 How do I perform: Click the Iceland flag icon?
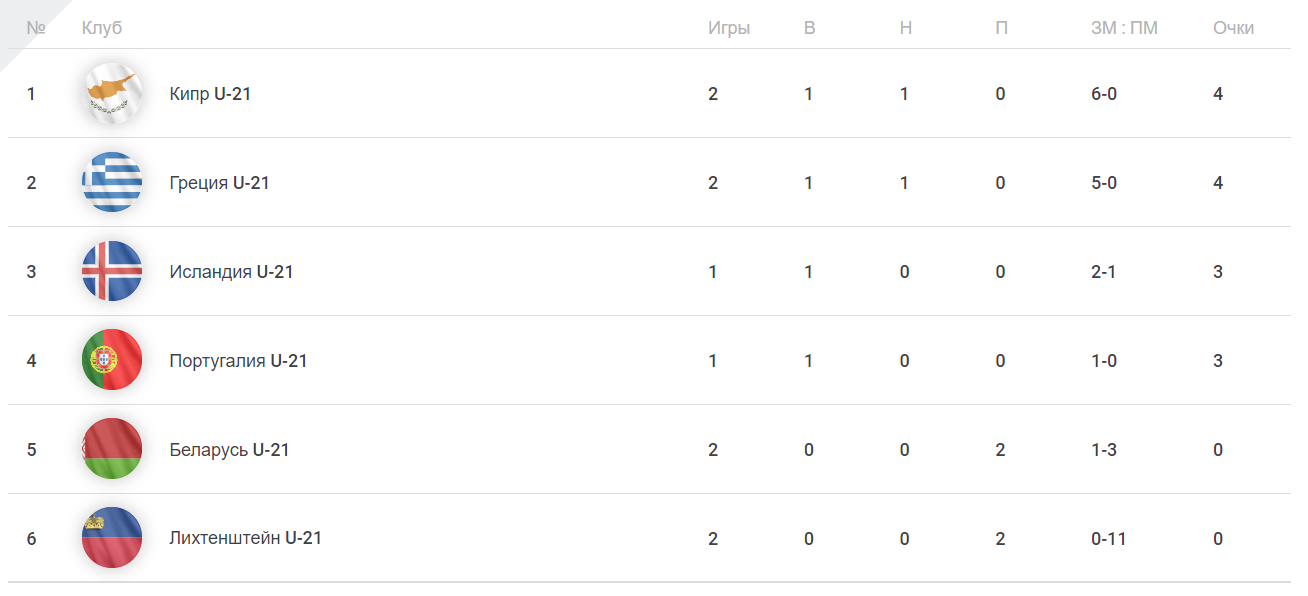(x=112, y=272)
